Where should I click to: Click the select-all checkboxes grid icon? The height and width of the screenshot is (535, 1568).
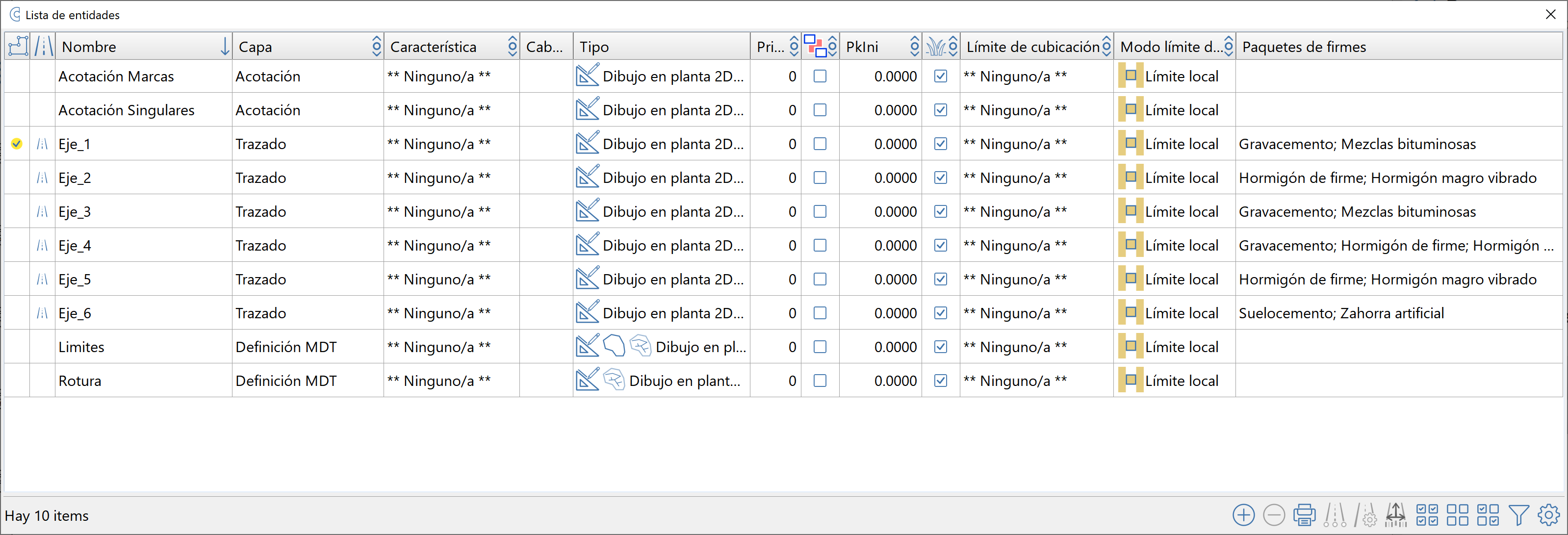point(1427,515)
